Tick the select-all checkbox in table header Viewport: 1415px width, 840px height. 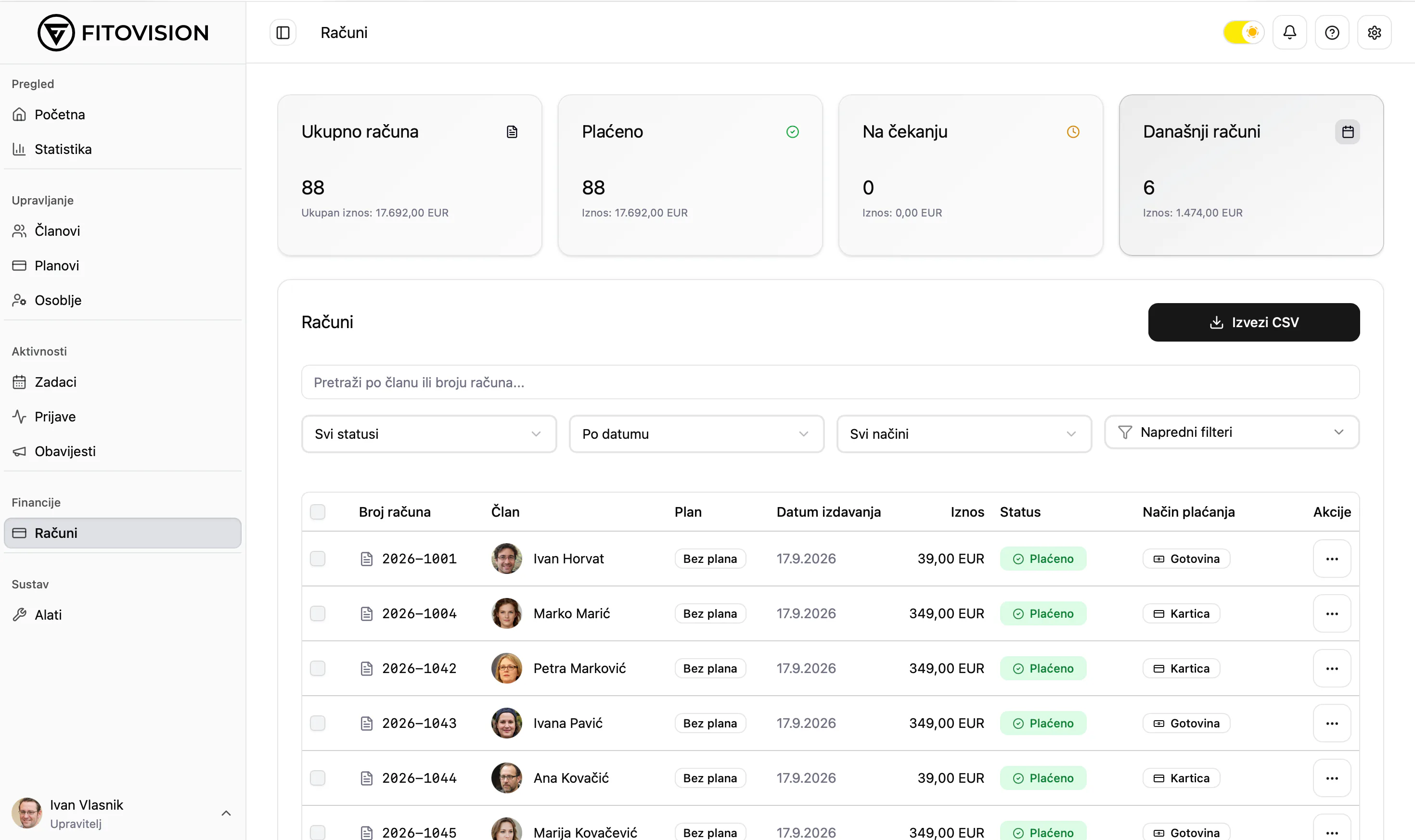coord(318,512)
